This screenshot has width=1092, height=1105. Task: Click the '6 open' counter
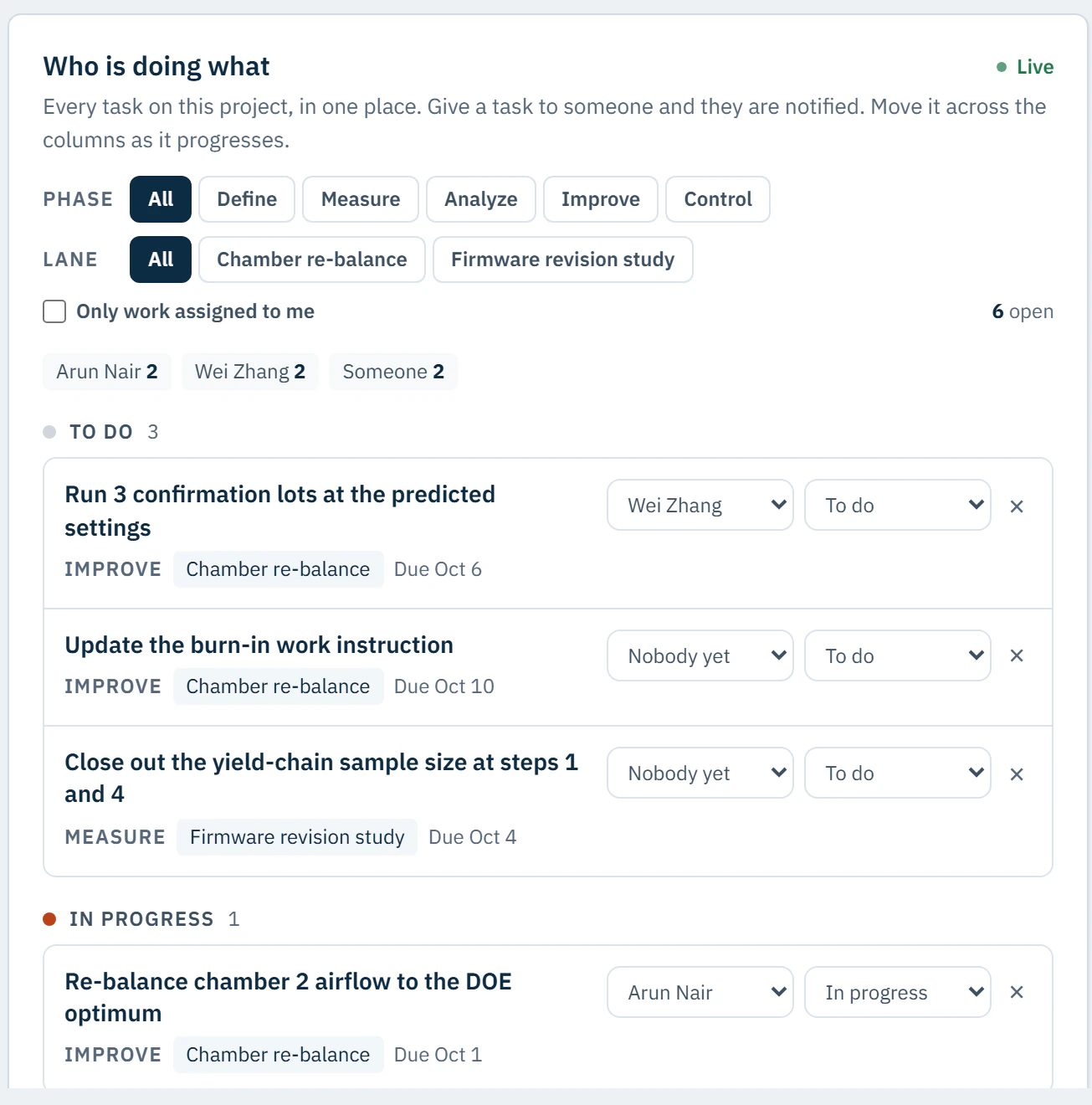(x=1023, y=311)
